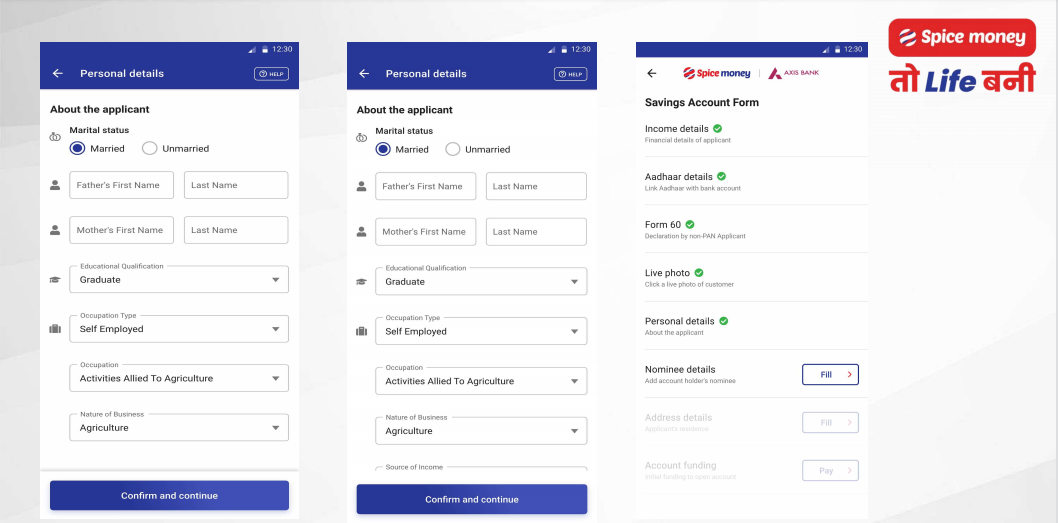Viewport: 1058px width, 523px height.
Task: Select Unmarried radio on first screen
Action: pos(150,148)
